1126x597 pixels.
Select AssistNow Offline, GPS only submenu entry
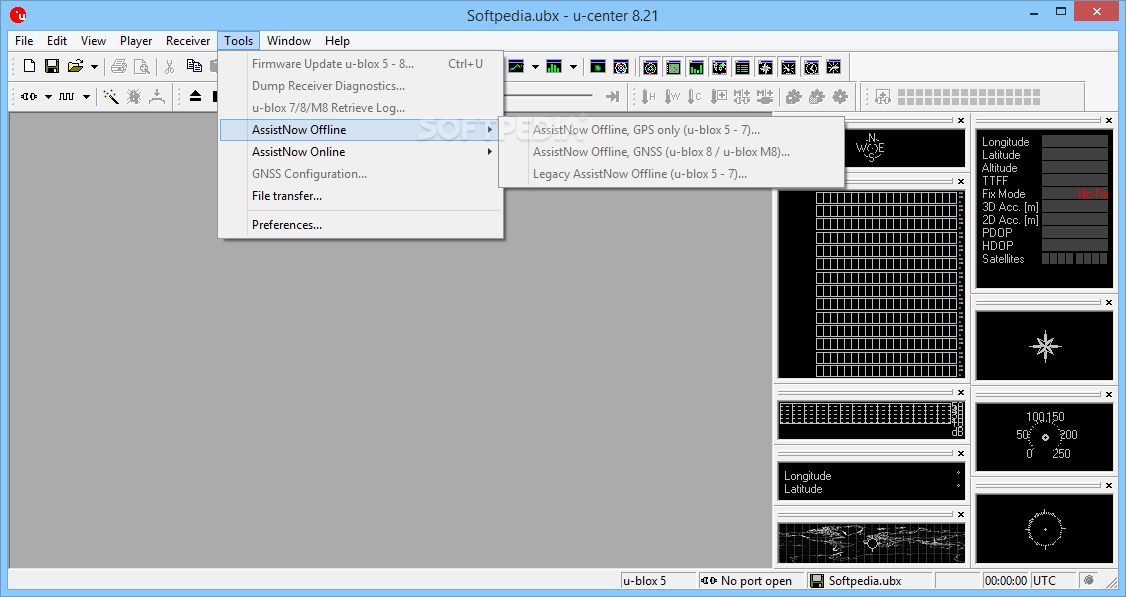(671, 130)
